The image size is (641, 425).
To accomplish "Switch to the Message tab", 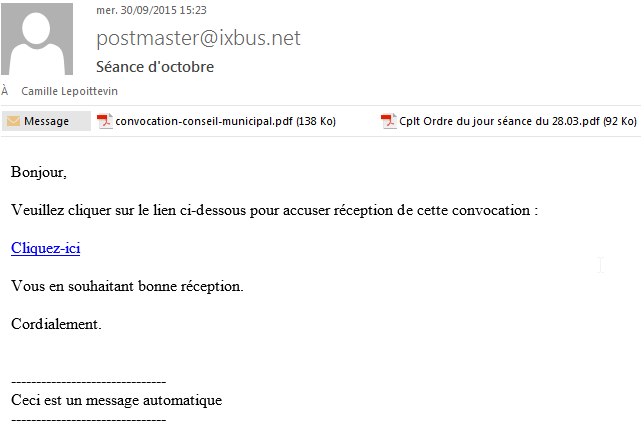I will tap(46, 121).
